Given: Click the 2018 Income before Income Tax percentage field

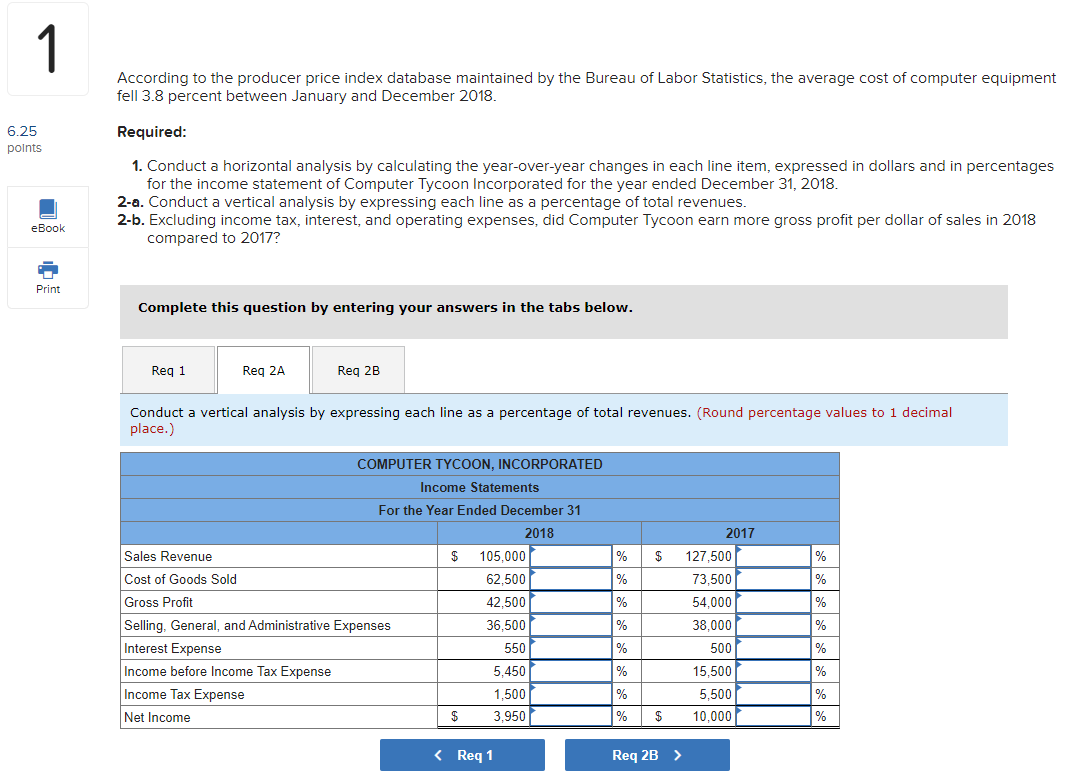Looking at the screenshot, I should pyautogui.click(x=571, y=671).
